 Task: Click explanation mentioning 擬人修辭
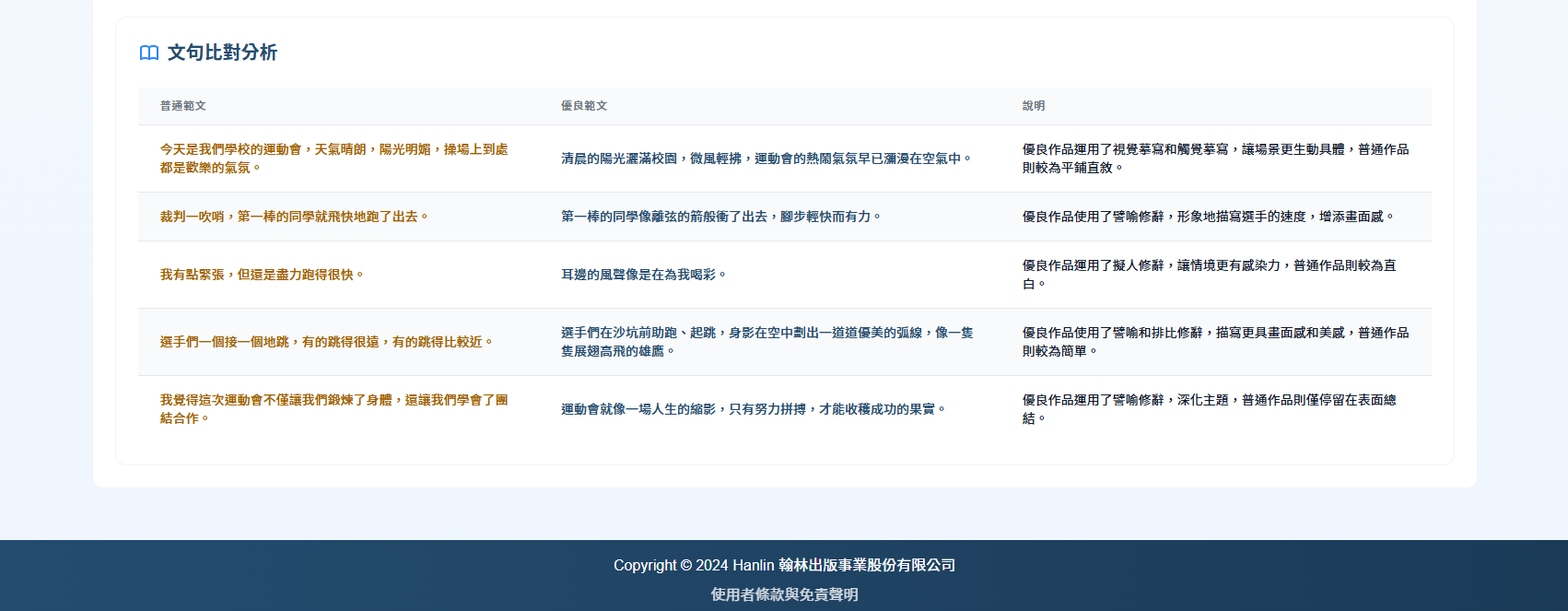(1209, 275)
